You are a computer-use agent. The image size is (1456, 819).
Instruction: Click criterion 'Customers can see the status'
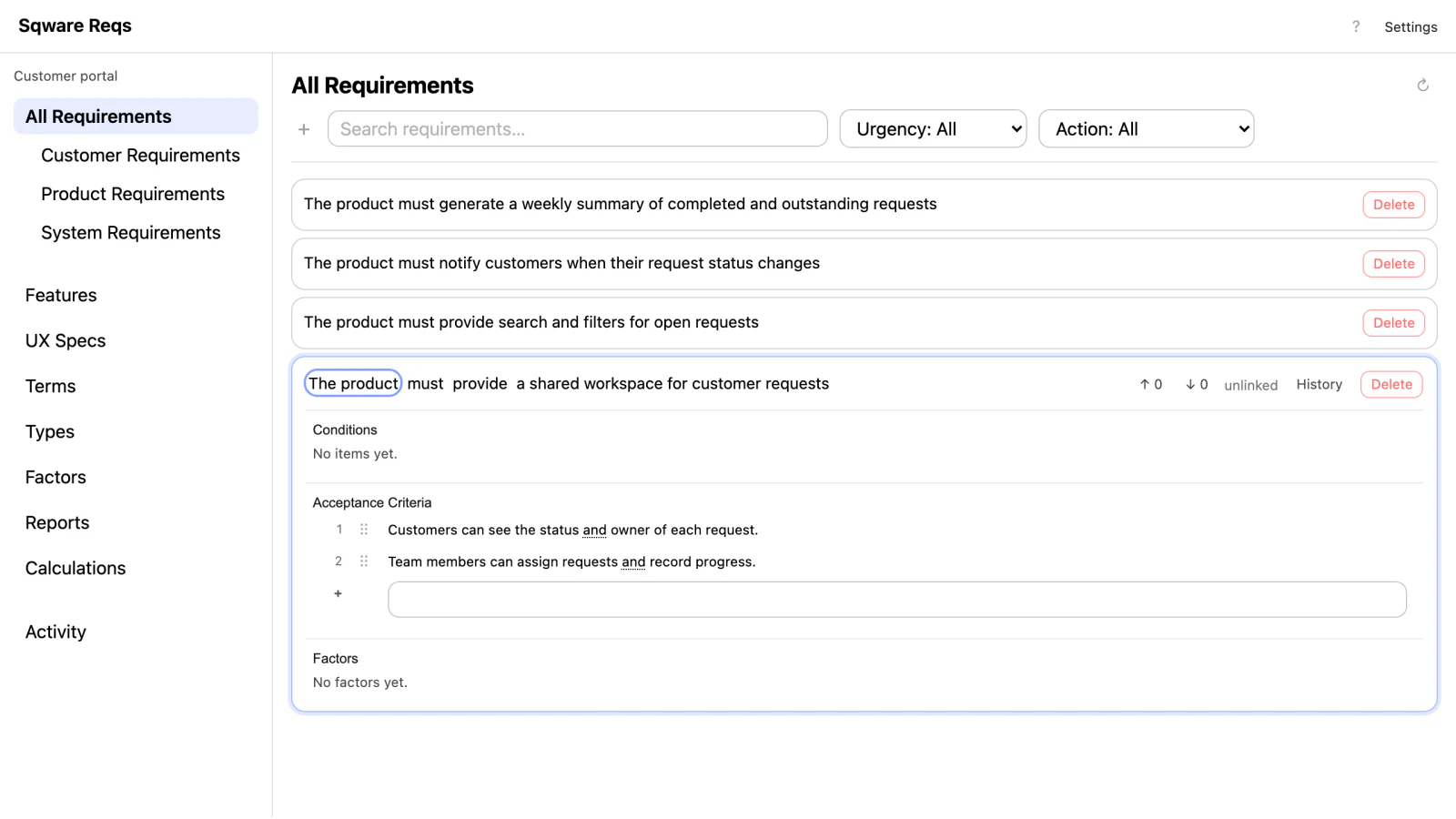(572, 530)
